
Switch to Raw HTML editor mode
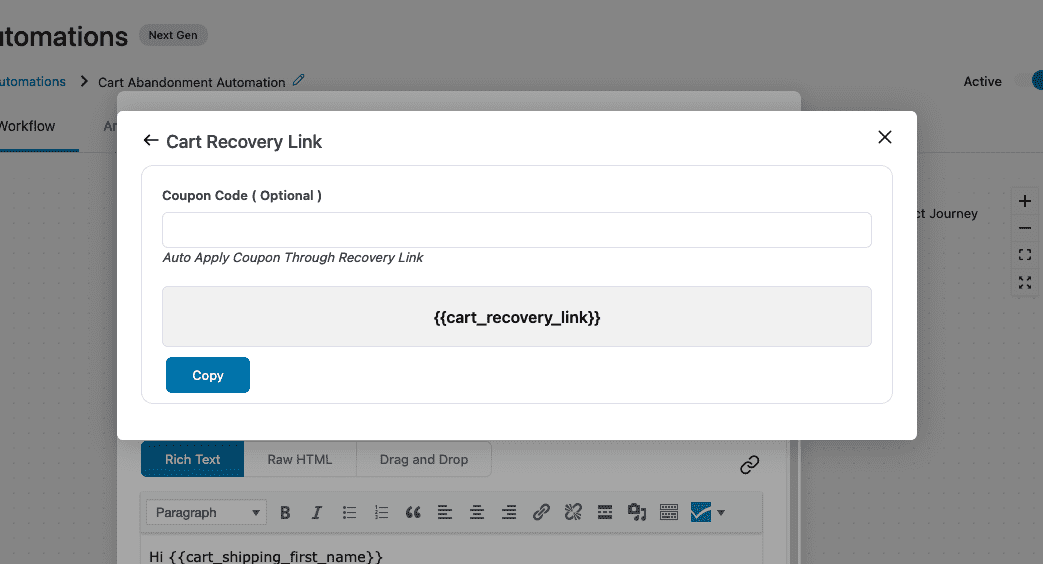click(x=299, y=459)
